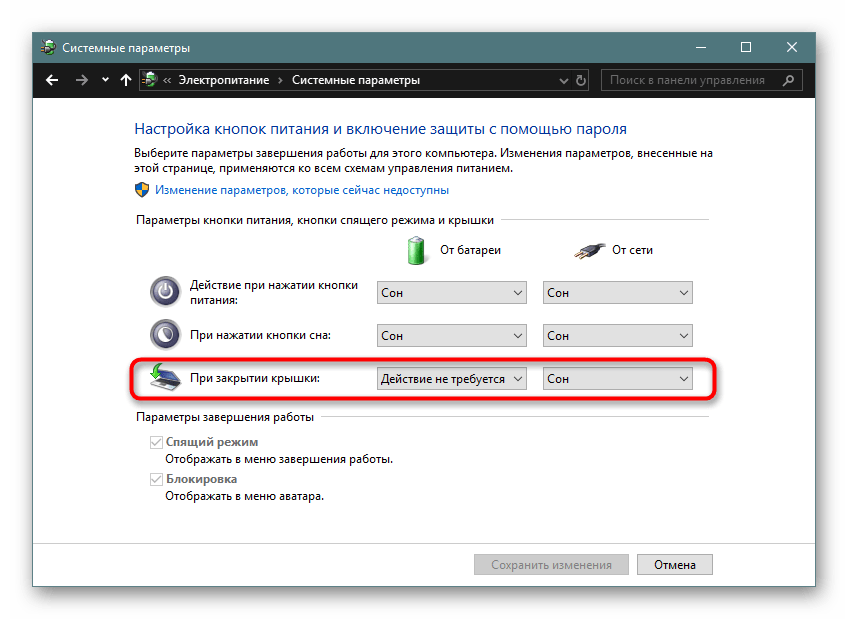Click the power button icon

(x=165, y=291)
